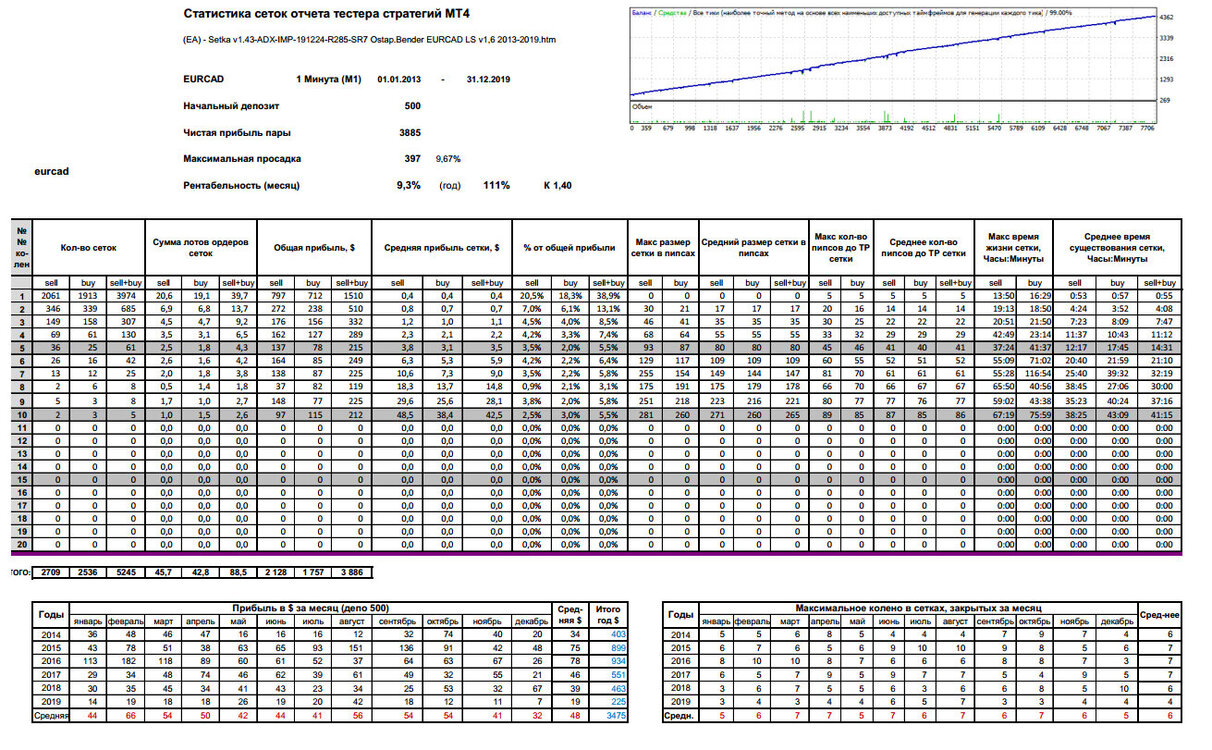Click the profit share cell '20,5%'
Viewport: 1212px width, 750px height.
point(531,296)
